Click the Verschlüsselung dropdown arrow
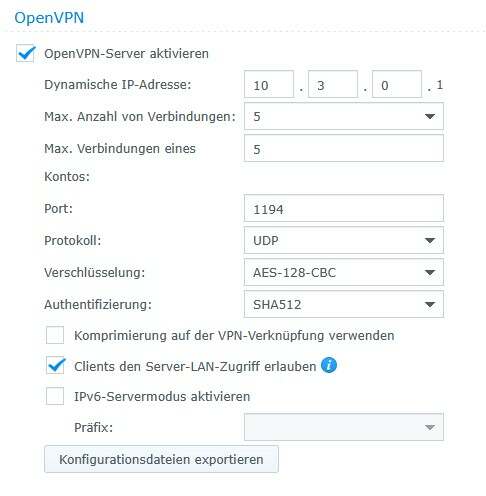The image size is (486, 496). (430, 272)
